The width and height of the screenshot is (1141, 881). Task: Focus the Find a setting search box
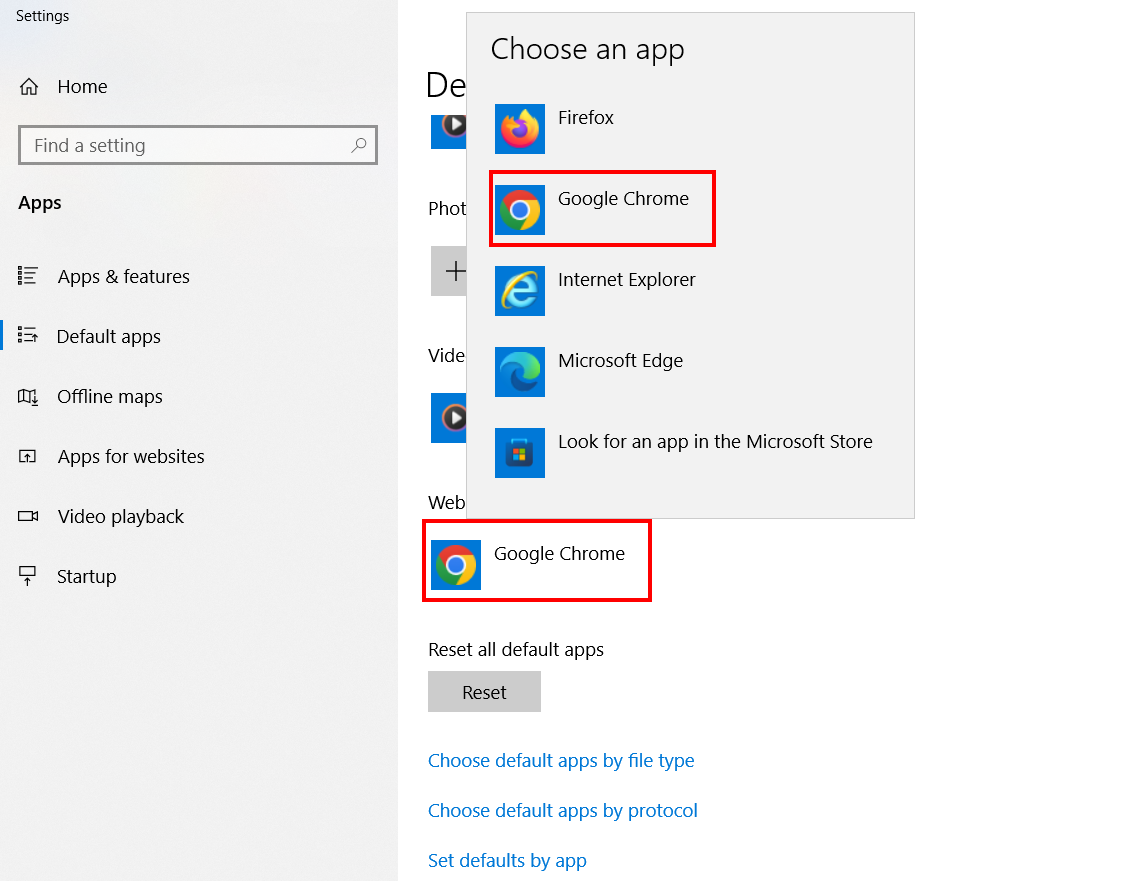point(198,145)
